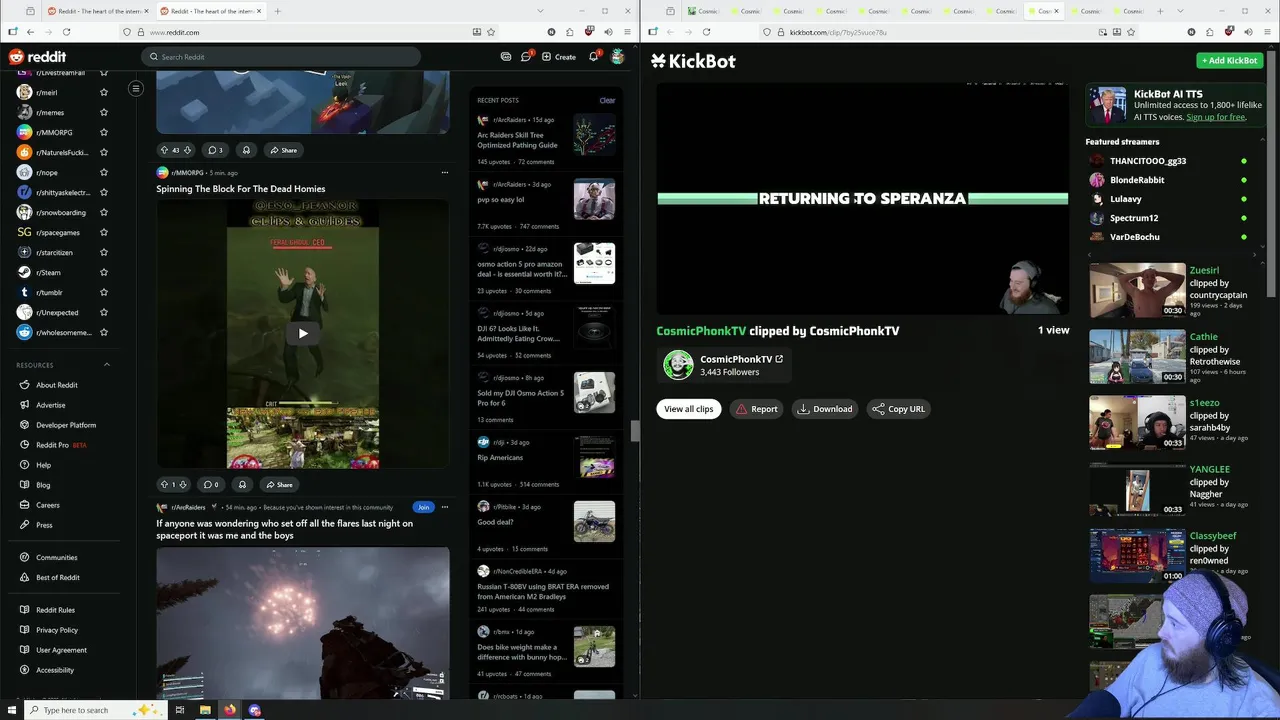Reload the reddit.com page

tap(66, 32)
